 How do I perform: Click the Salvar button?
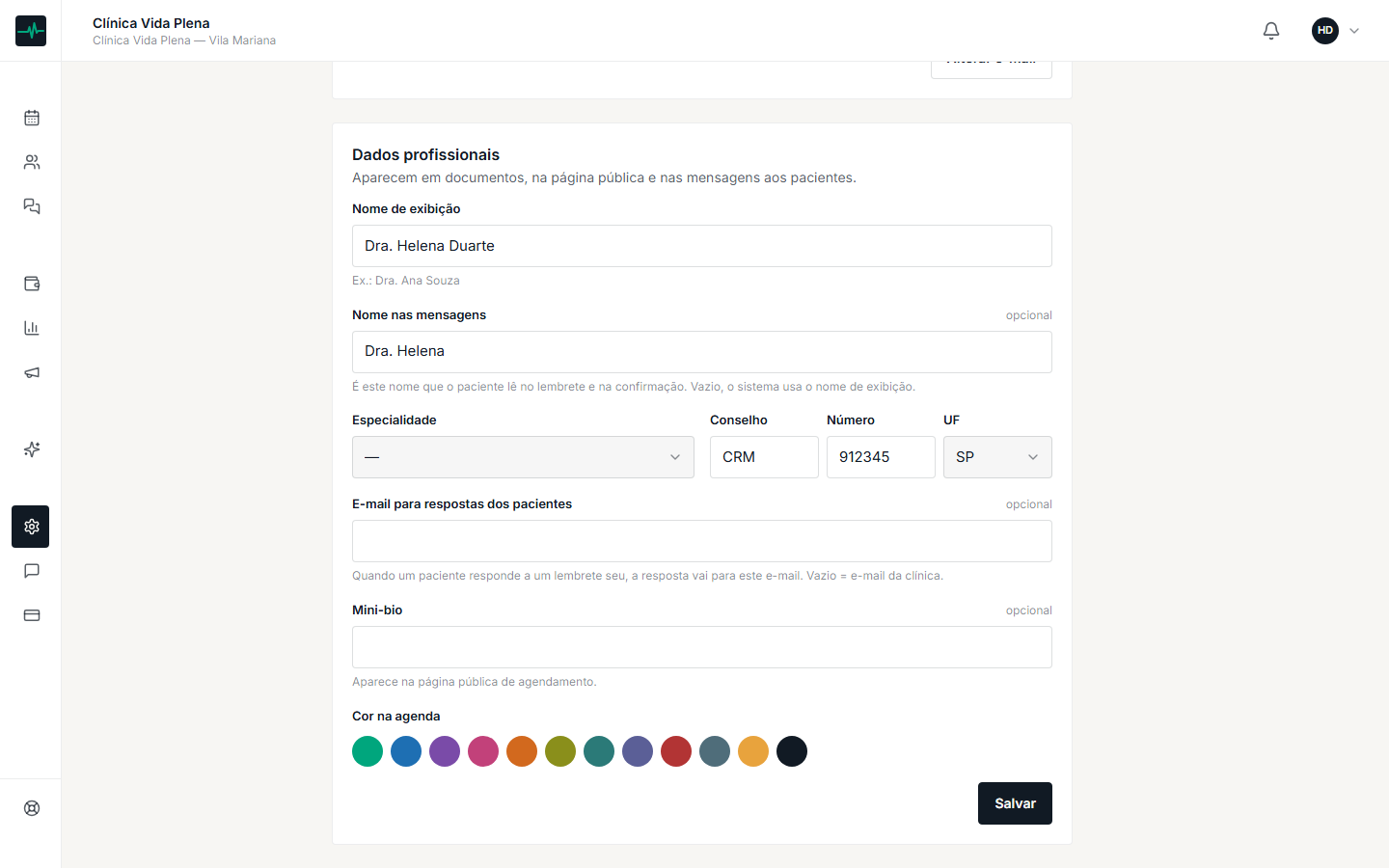(x=1015, y=803)
